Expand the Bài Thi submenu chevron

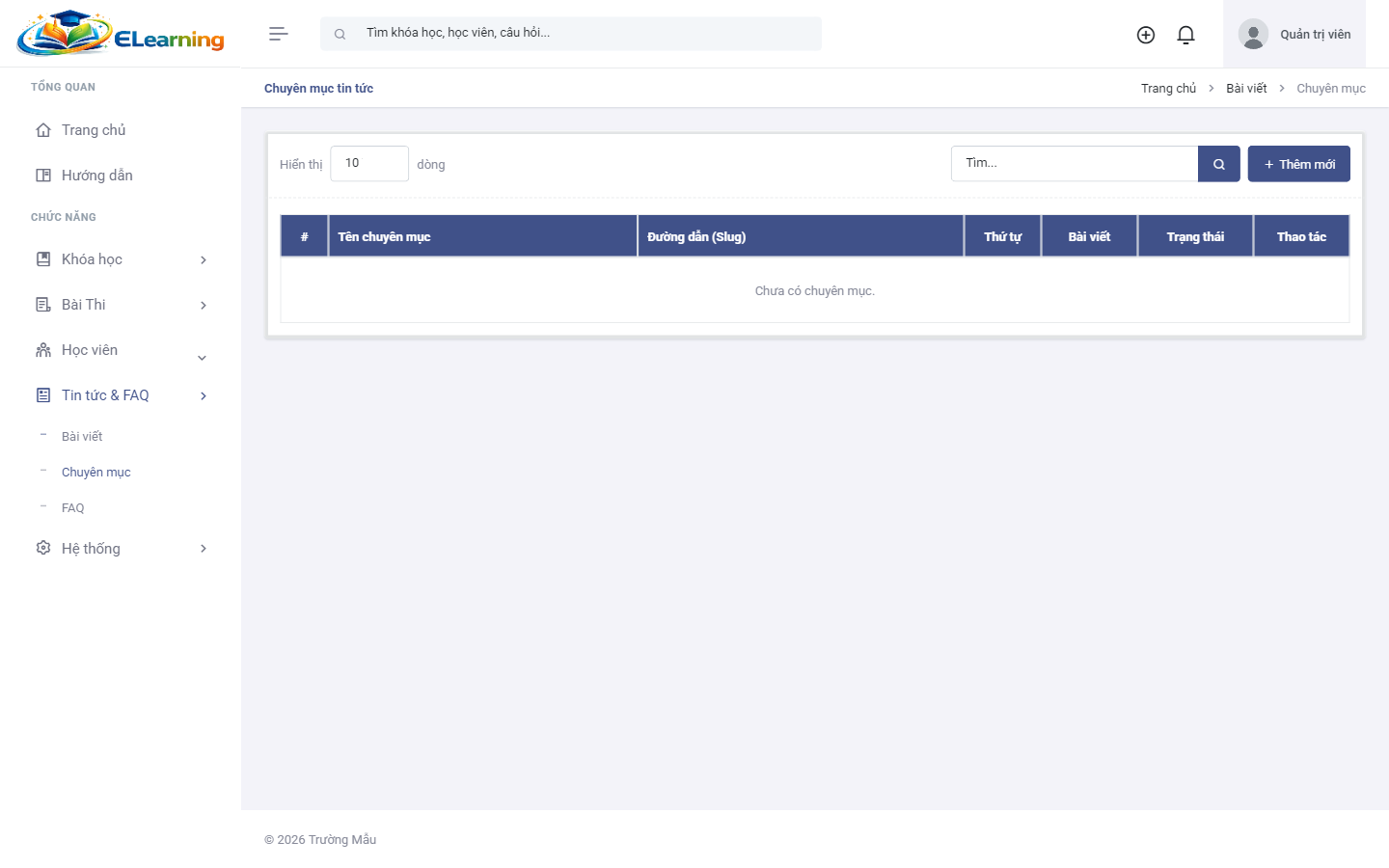[204, 306]
